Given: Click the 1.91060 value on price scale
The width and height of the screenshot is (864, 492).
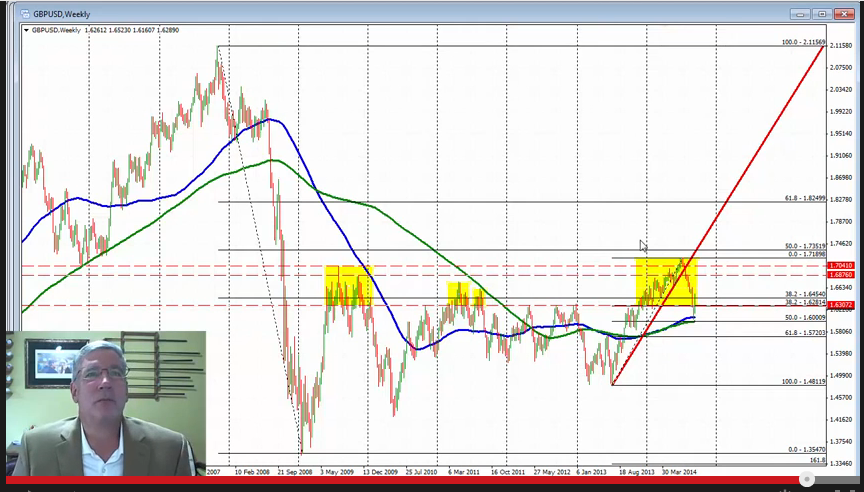Looking at the screenshot, I should (x=841, y=156).
